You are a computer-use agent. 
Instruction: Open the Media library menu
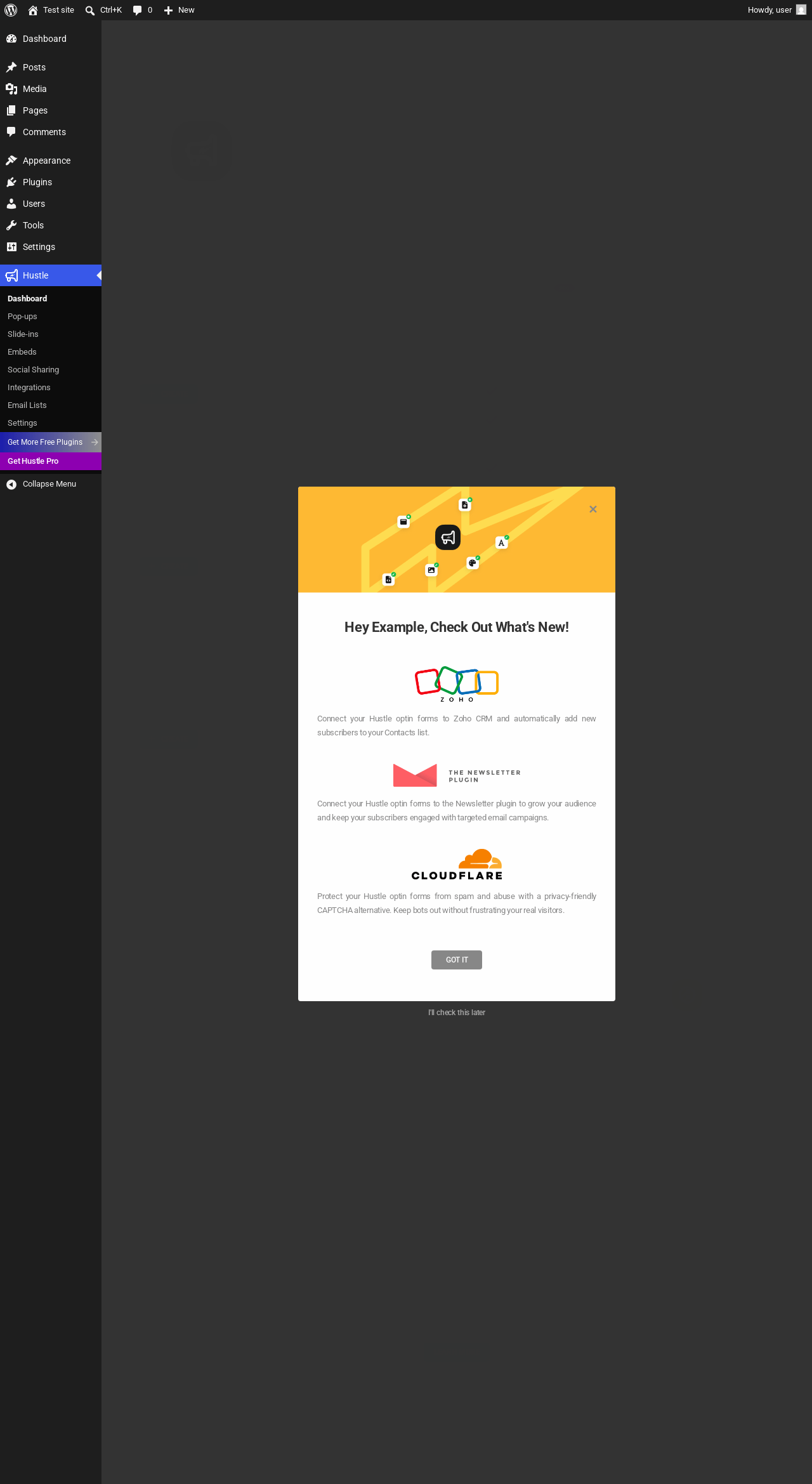click(51, 89)
